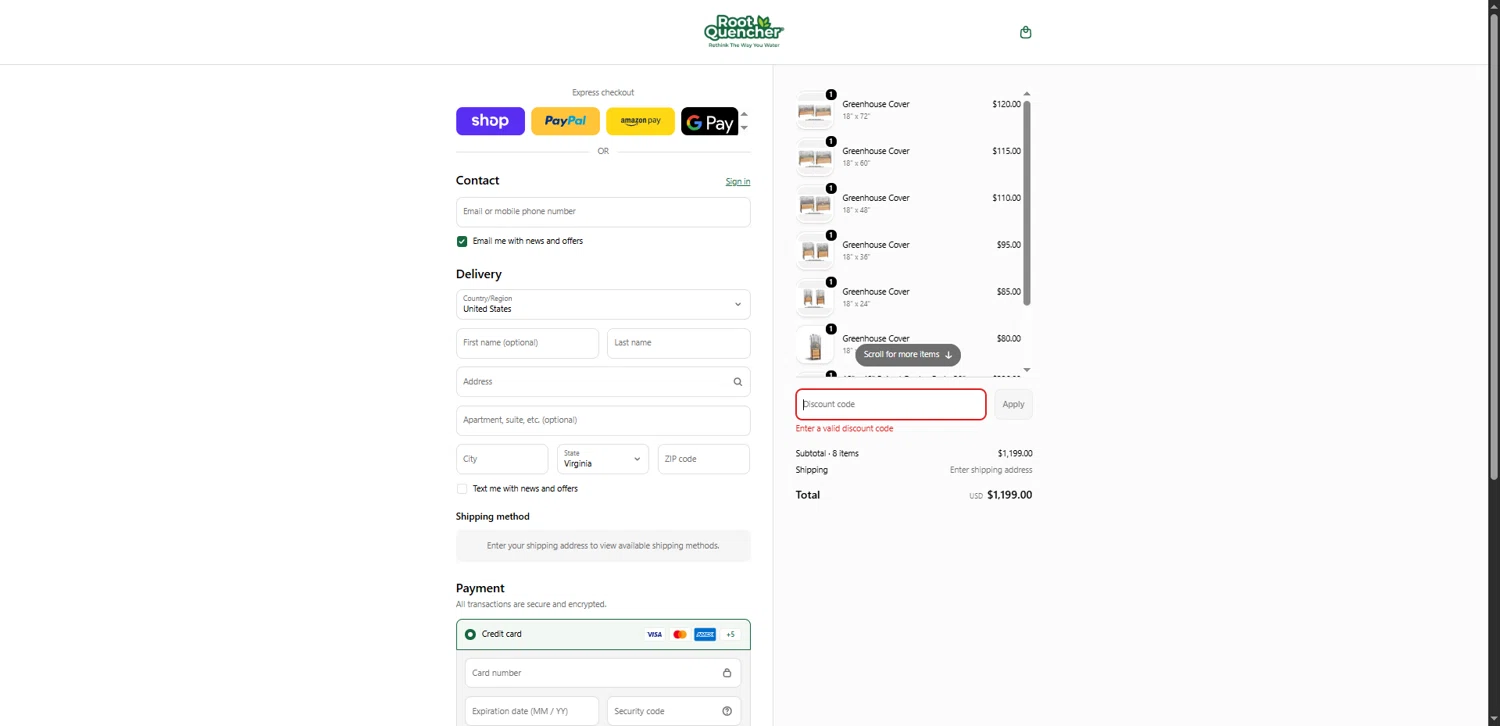The width and height of the screenshot is (1500, 726).
Task: Open the security code help icon
Action: tap(727, 711)
